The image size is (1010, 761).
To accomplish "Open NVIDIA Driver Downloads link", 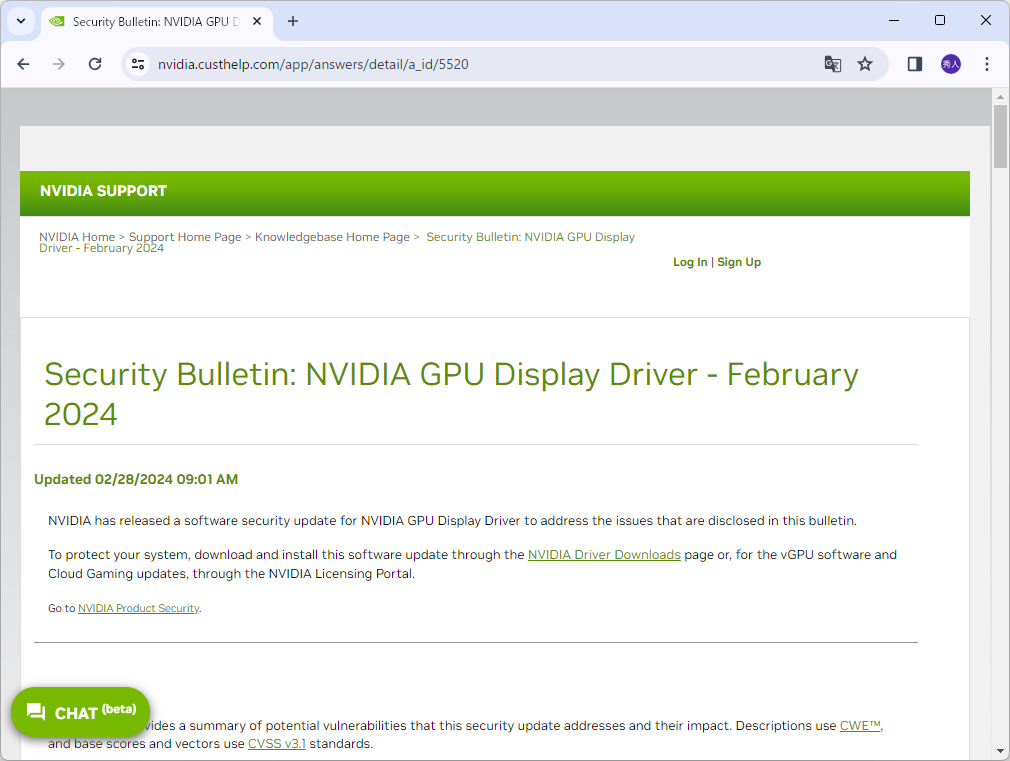I will (604, 555).
